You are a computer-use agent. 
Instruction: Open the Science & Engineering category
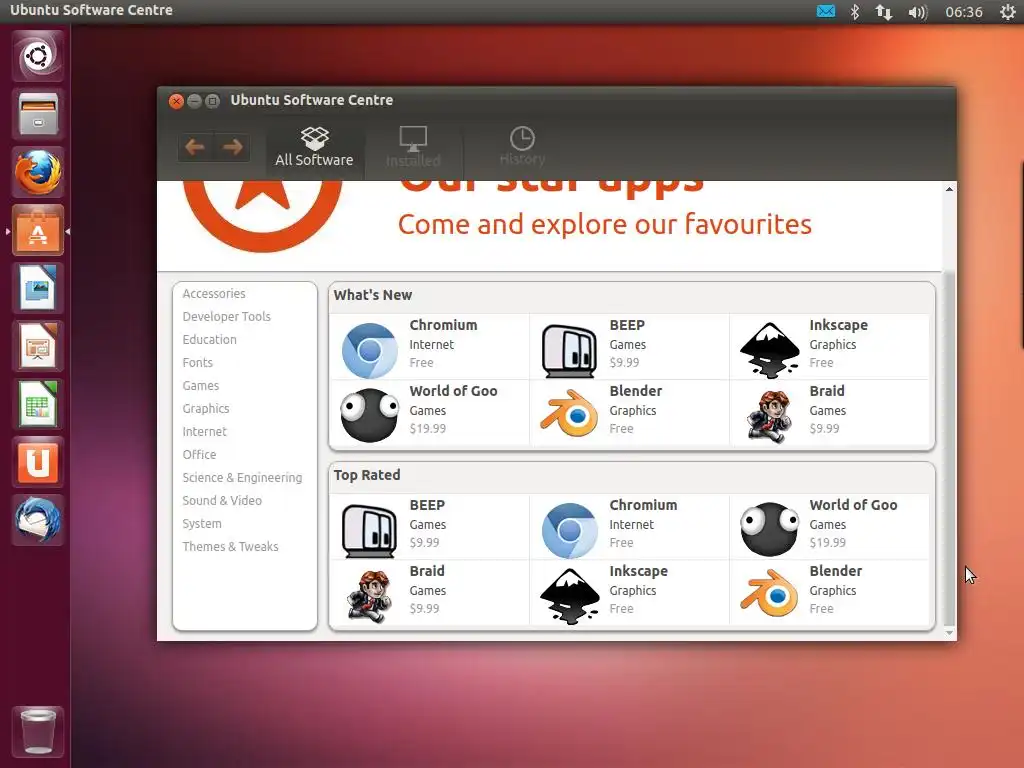242,478
